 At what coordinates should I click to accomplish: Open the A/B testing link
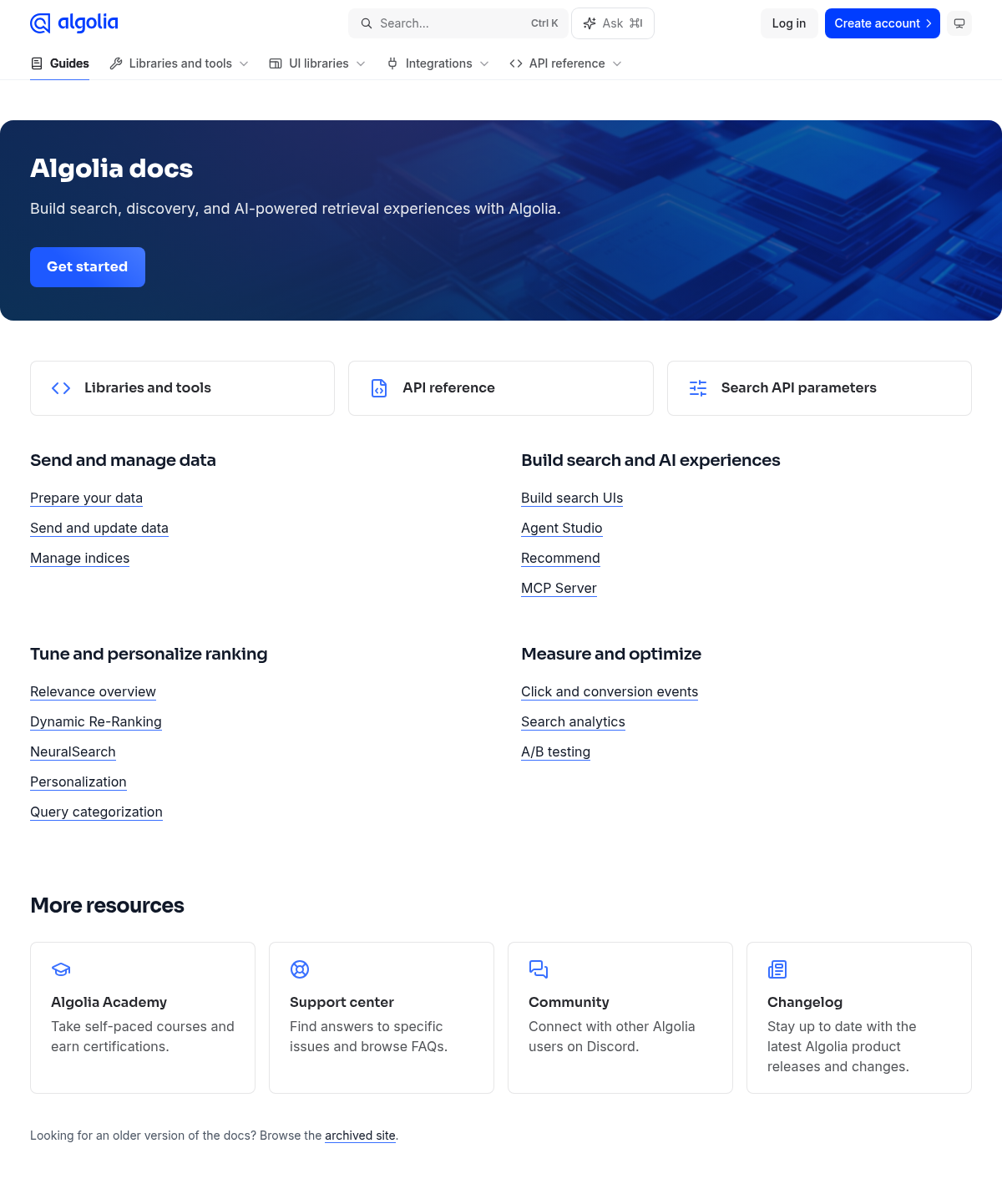pyautogui.click(x=555, y=752)
